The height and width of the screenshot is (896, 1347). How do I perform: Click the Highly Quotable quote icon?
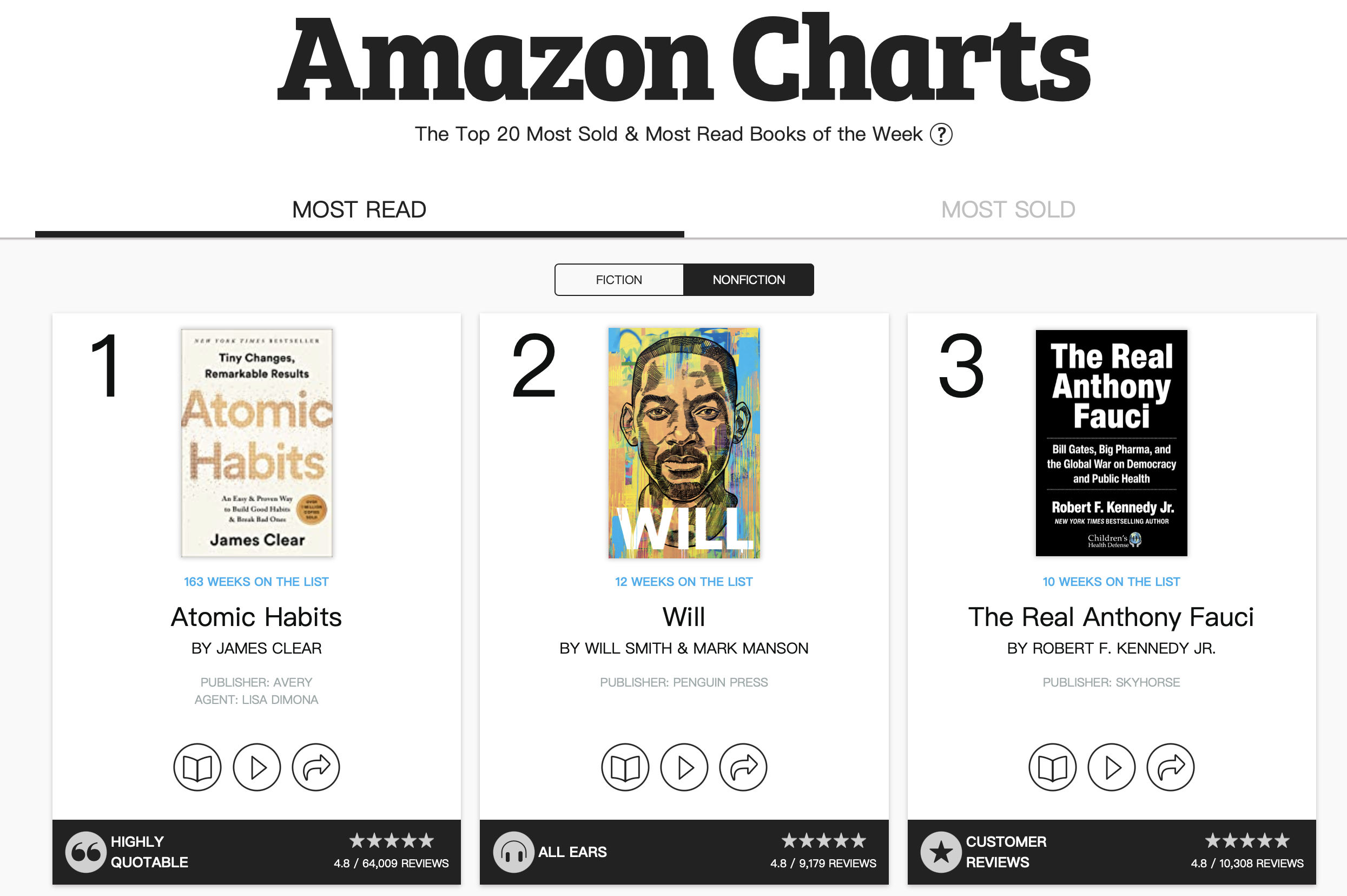tap(85, 852)
